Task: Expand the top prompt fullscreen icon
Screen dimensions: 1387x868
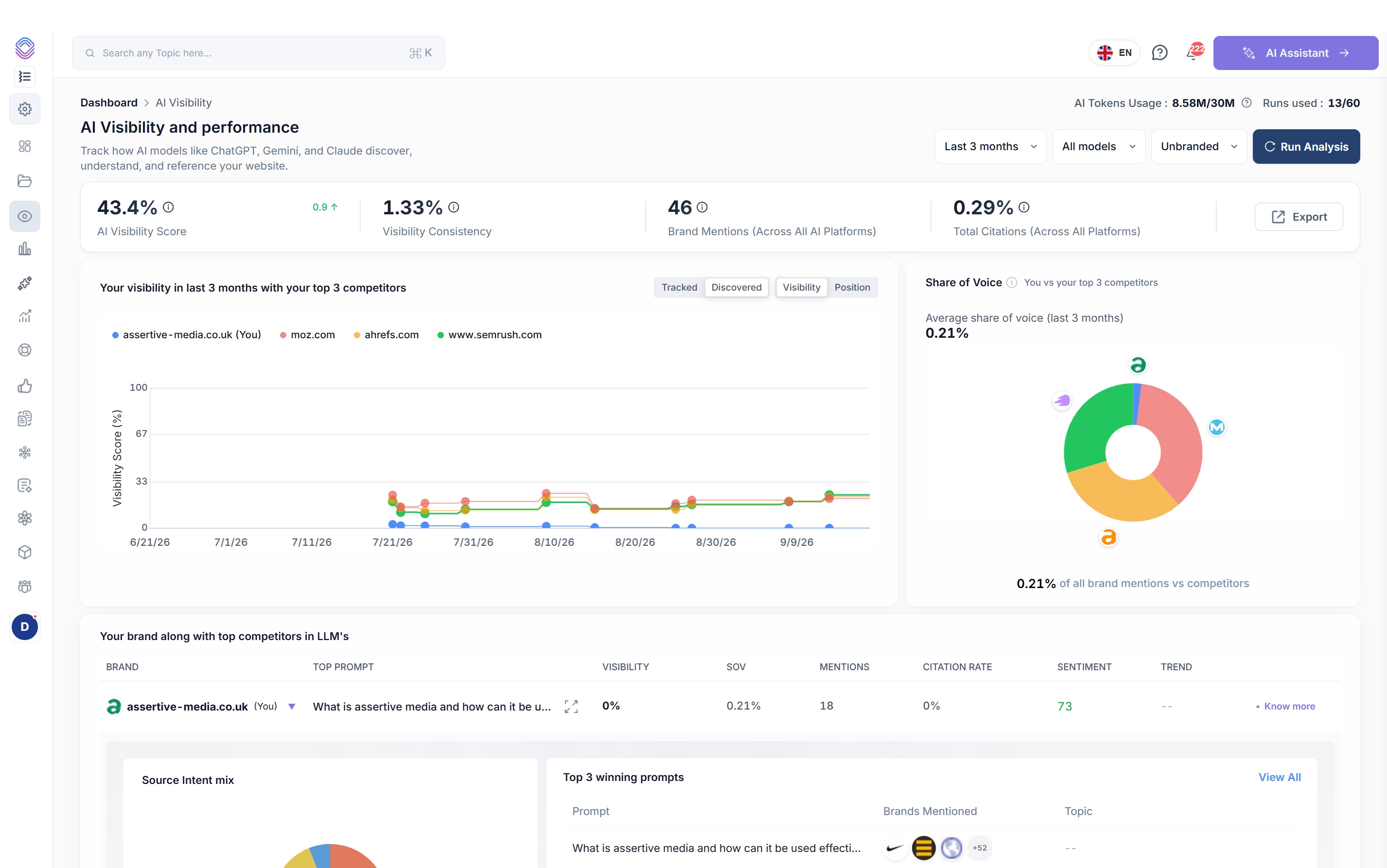Action: (x=571, y=707)
